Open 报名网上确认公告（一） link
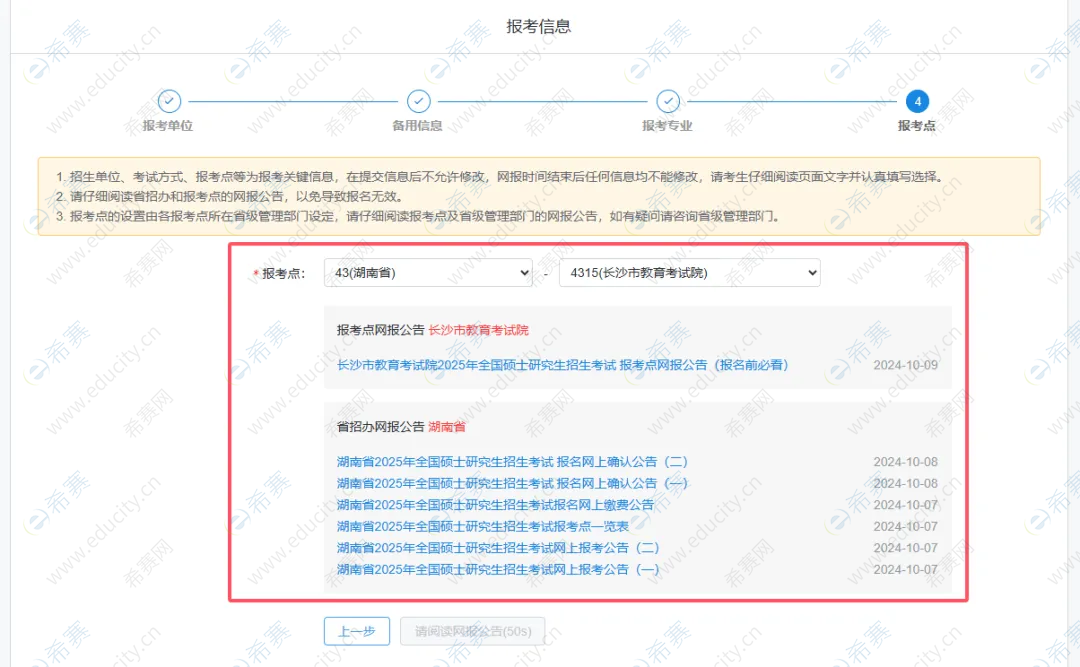1080x667 pixels. coord(512,484)
